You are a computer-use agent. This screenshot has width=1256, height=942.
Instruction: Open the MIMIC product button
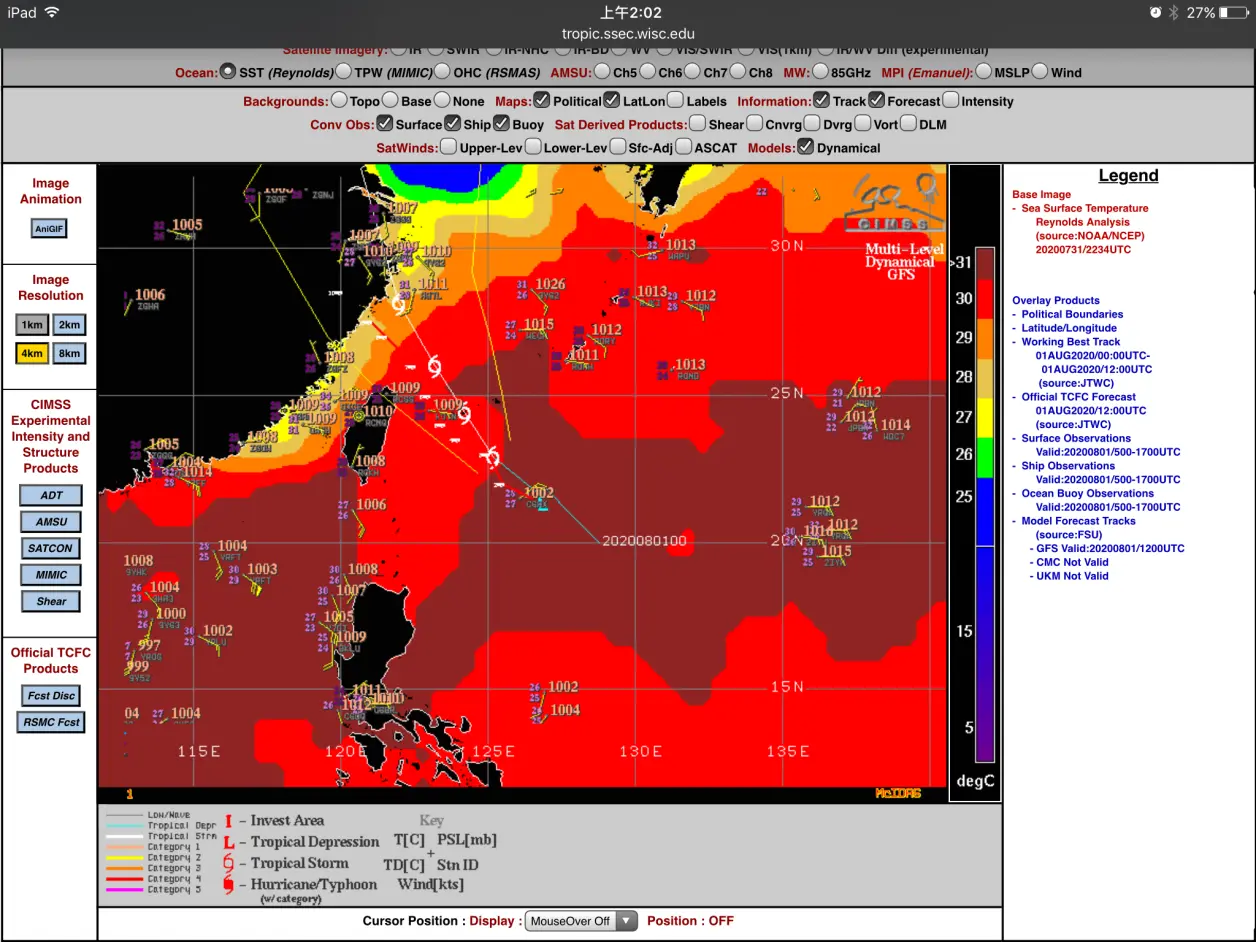[51, 575]
